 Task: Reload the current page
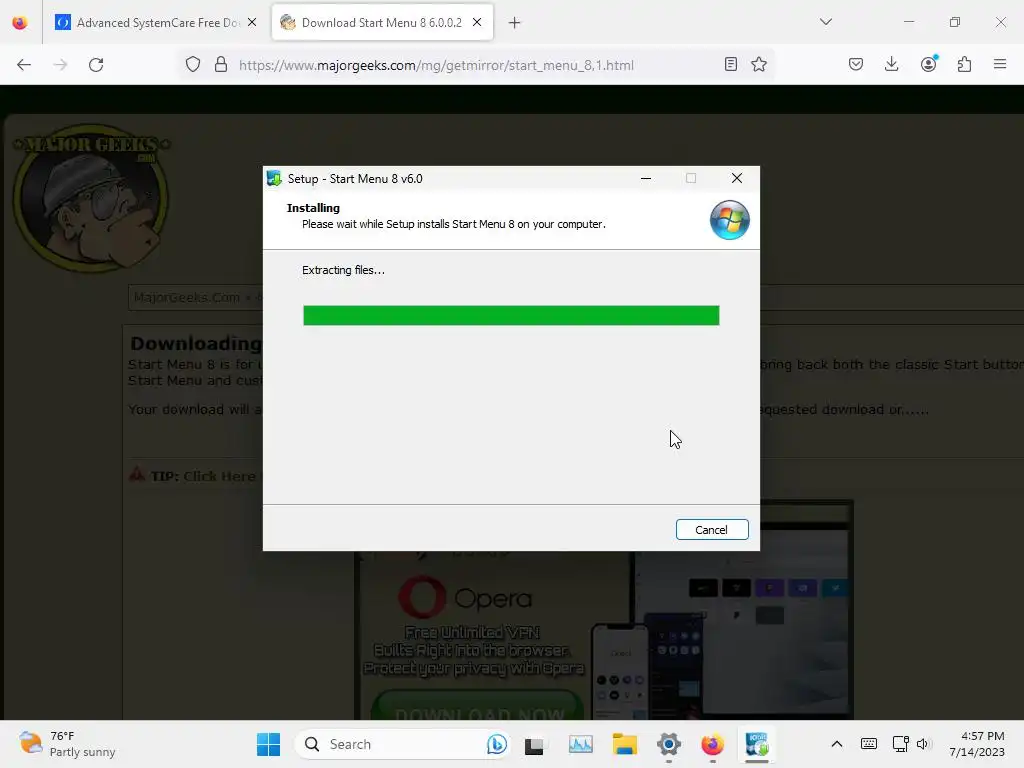(96, 65)
